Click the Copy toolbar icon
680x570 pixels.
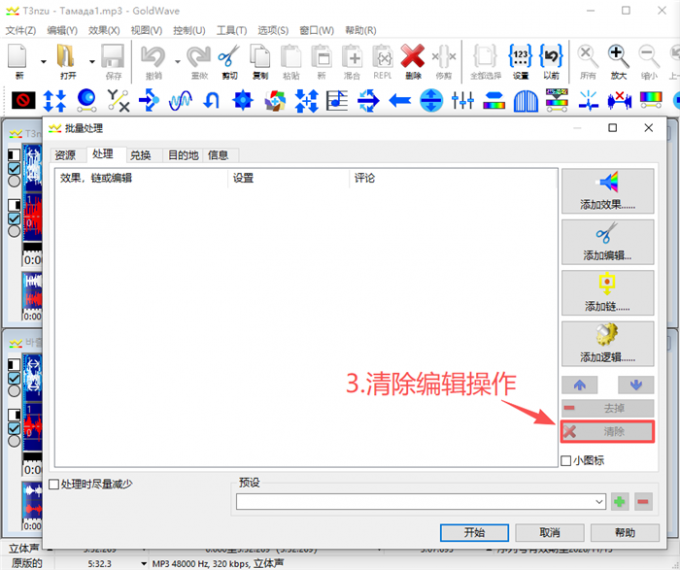pos(260,56)
